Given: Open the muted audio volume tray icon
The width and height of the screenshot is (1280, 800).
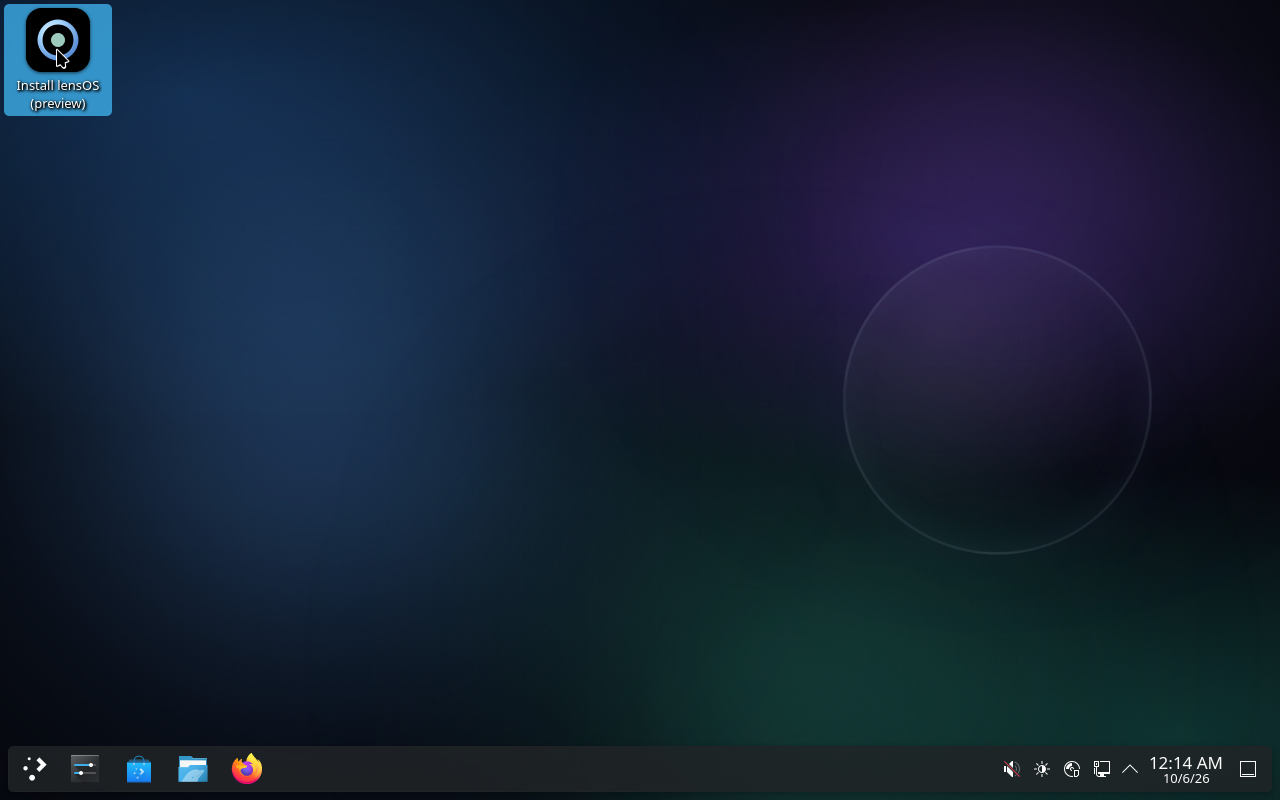Looking at the screenshot, I should (1012, 769).
